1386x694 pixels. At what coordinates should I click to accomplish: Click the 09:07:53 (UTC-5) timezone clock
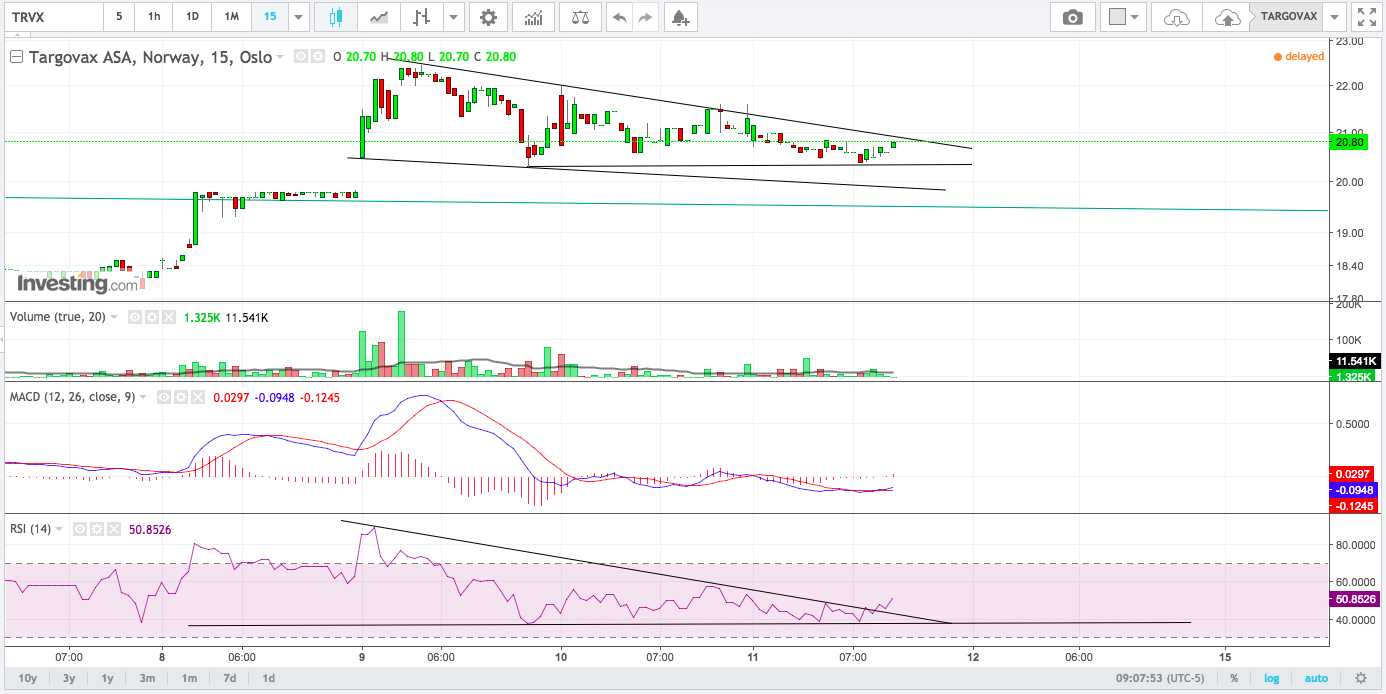(x=1159, y=678)
